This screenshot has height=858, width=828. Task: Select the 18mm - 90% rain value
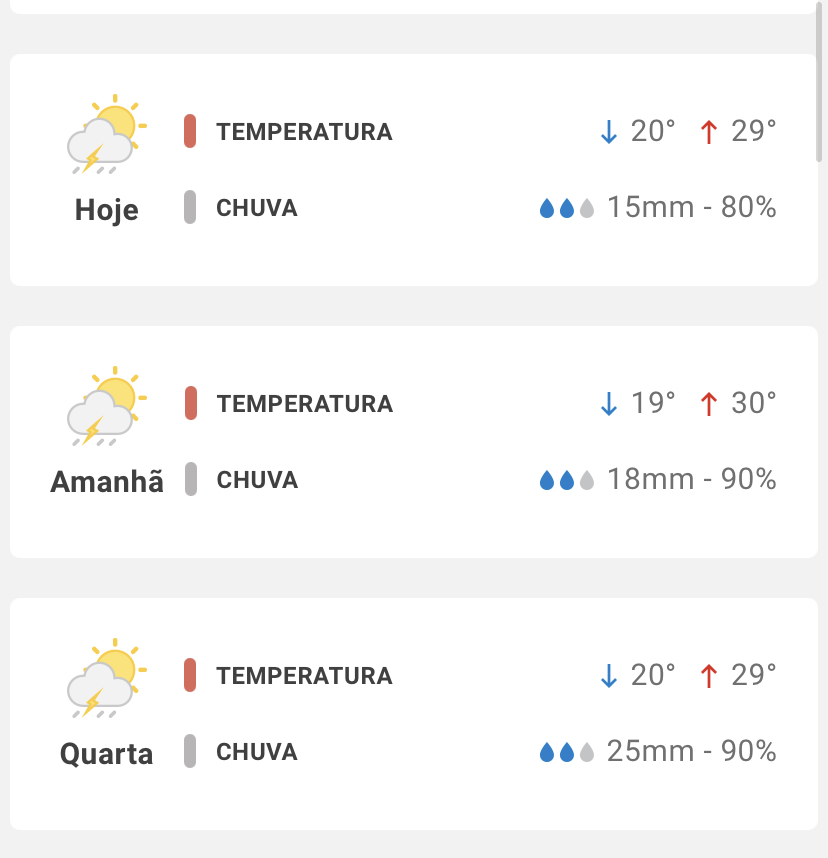click(691, 480)
